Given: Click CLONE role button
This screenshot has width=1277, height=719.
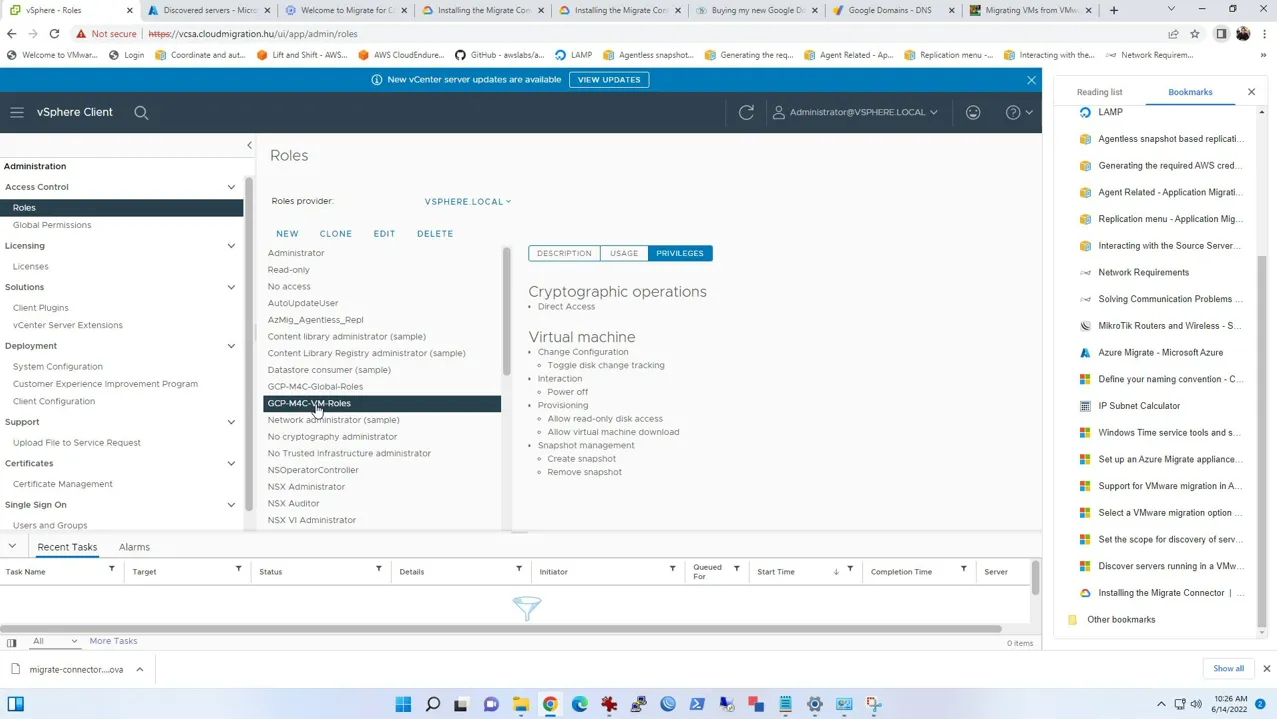Looking at the screenshot, I should click(336, 234).
